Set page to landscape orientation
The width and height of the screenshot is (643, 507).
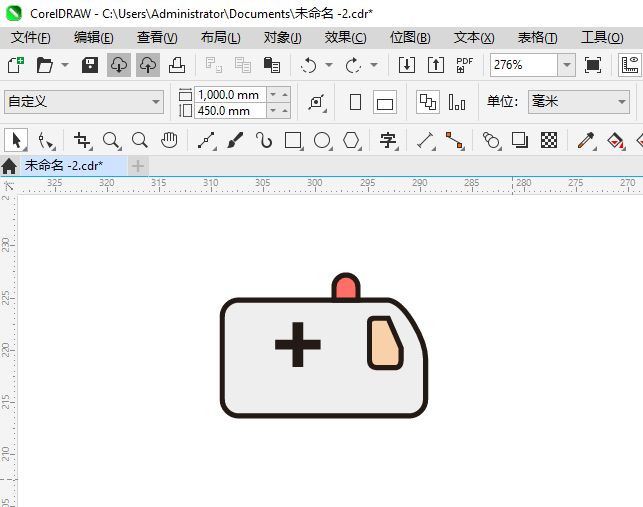385,102
